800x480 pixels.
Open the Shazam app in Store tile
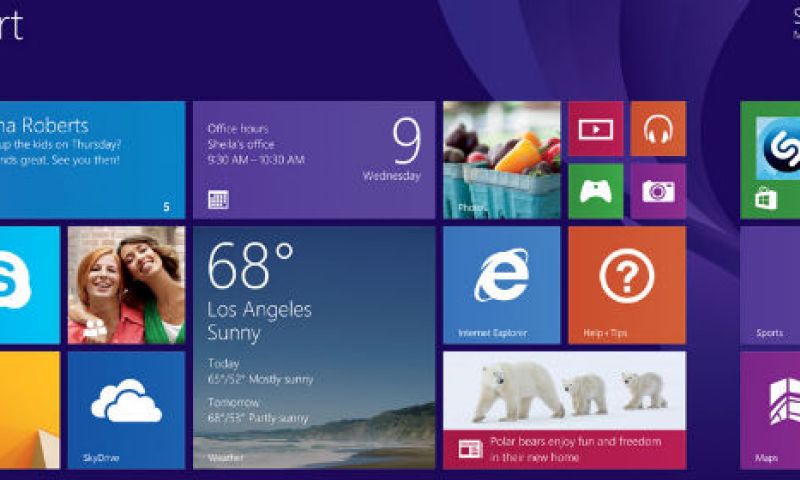[770, 160]
